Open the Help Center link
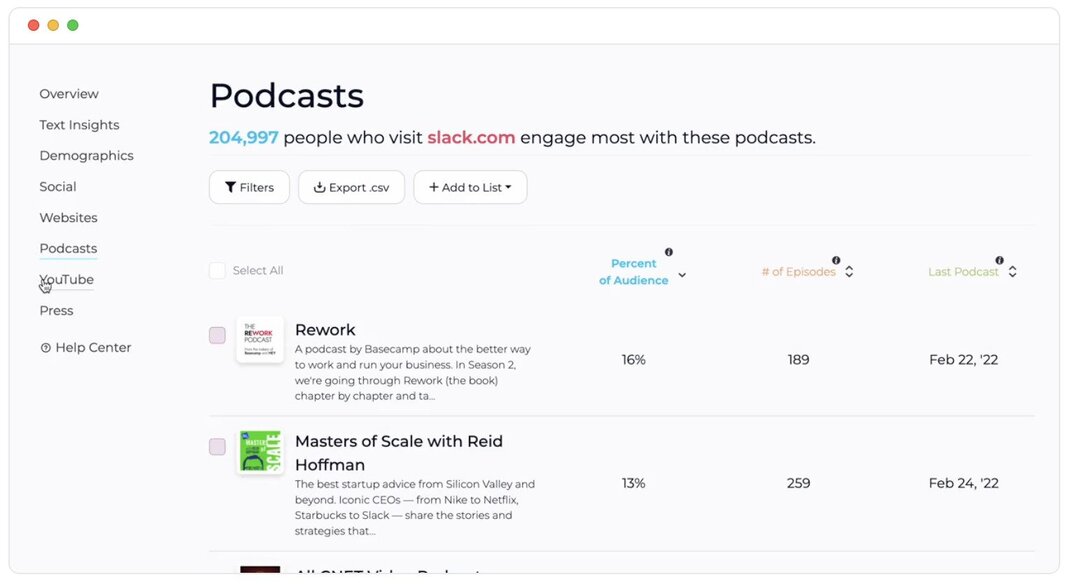The image size is (1068, 584). pyautogui.click(x=85, y=348)
